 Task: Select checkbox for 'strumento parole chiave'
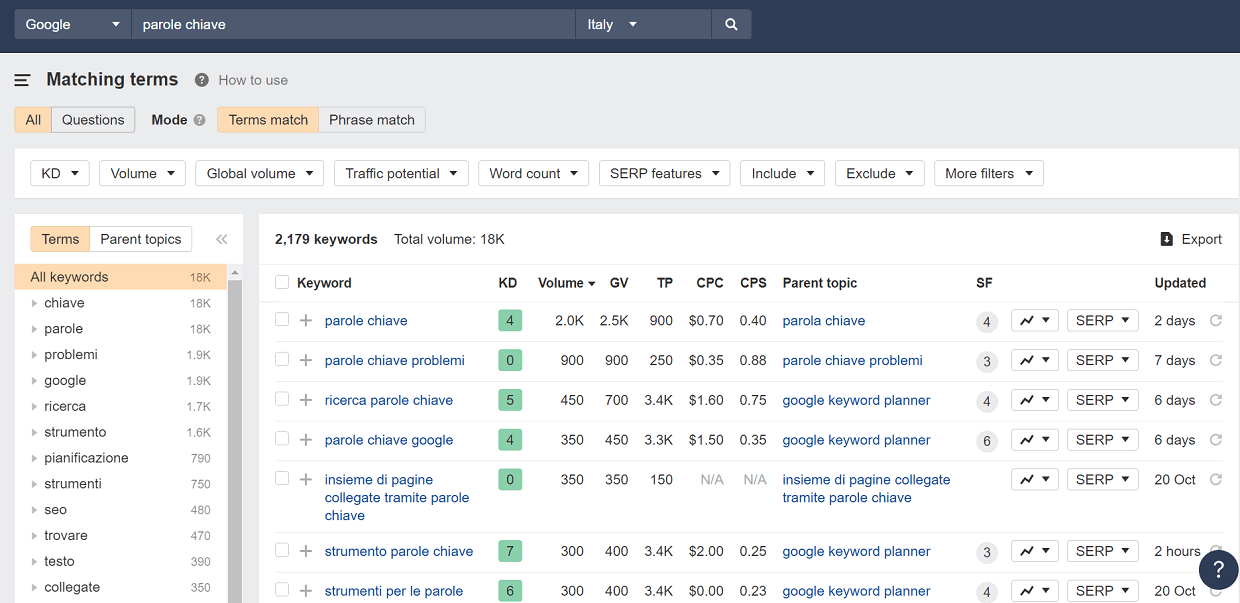[x=282, y=550]
